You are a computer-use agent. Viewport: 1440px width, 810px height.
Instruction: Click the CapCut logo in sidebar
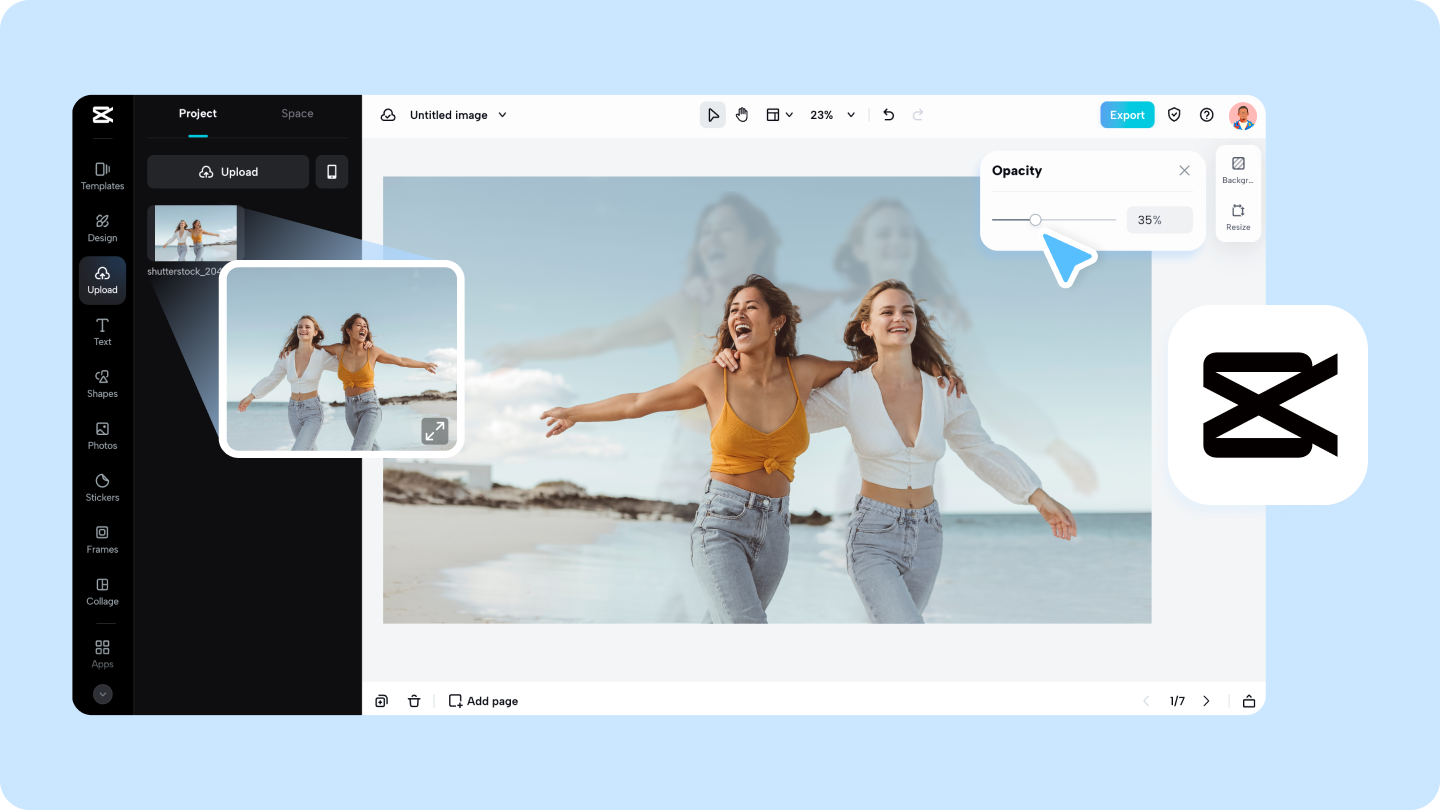[x=102, y=115]
